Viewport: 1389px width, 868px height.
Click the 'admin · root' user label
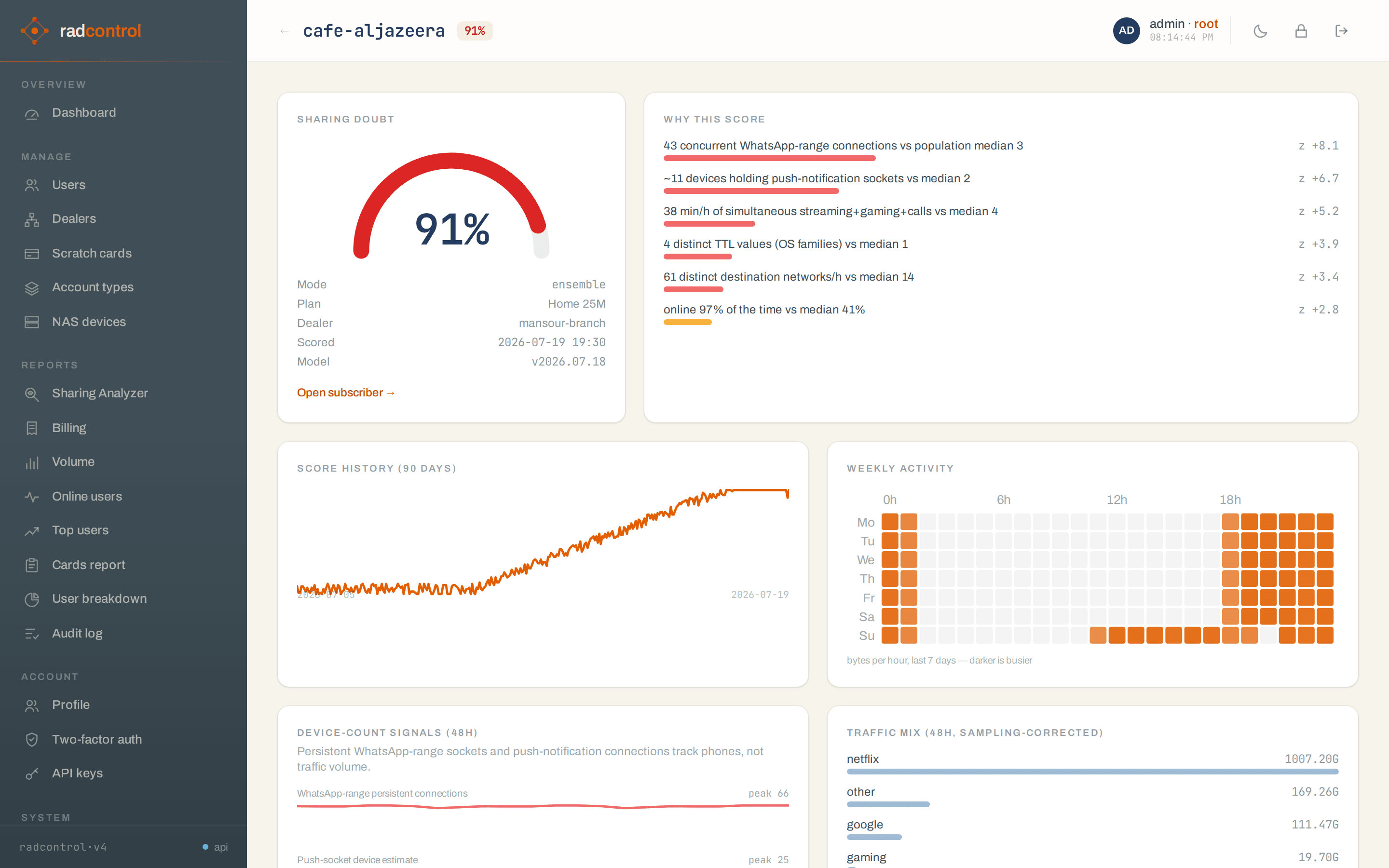coord(1184,24)
